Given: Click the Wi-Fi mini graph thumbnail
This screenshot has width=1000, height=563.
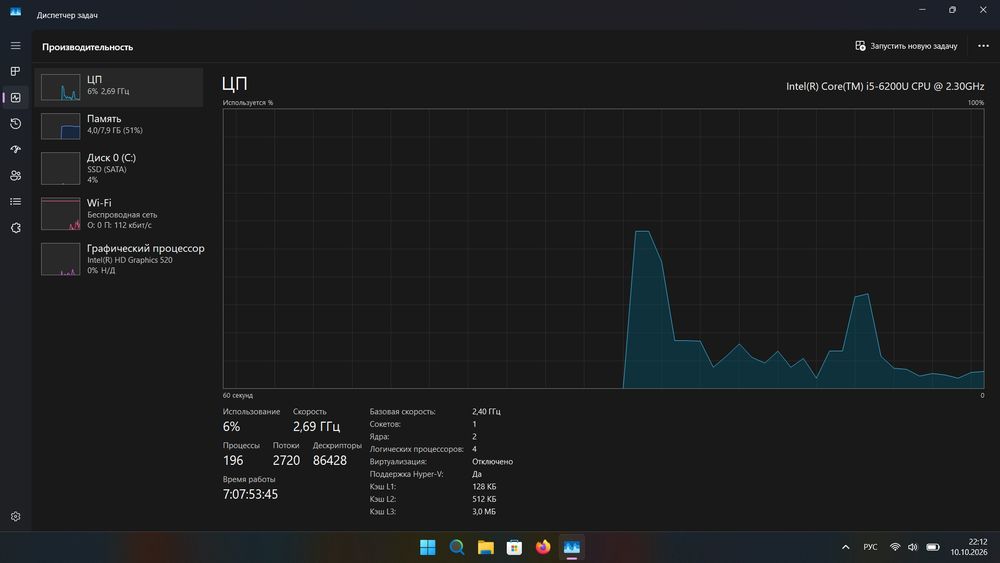Looking at the screenshot, I should point(61,214).
